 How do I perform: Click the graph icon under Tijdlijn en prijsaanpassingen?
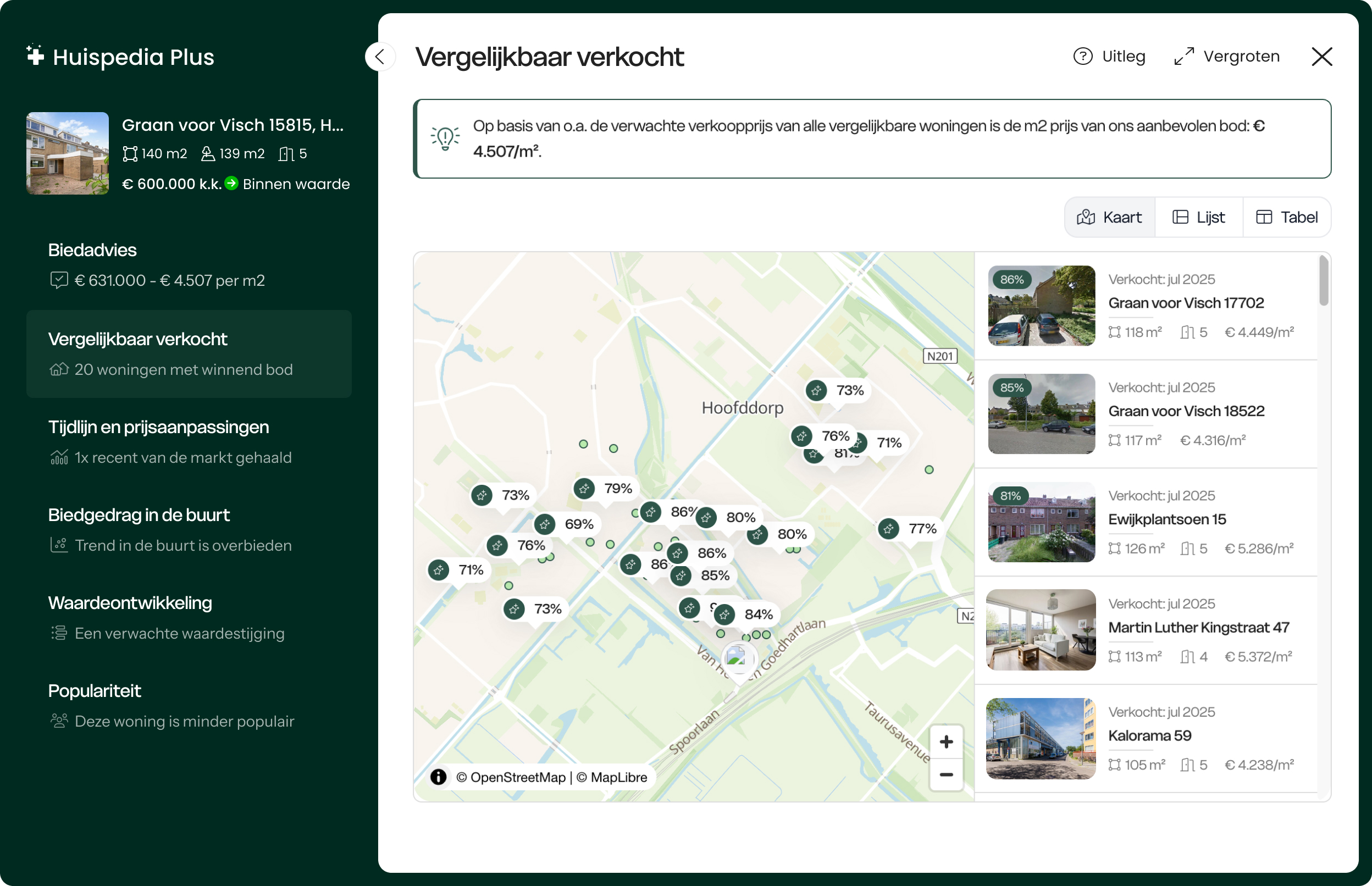(59, 457)
